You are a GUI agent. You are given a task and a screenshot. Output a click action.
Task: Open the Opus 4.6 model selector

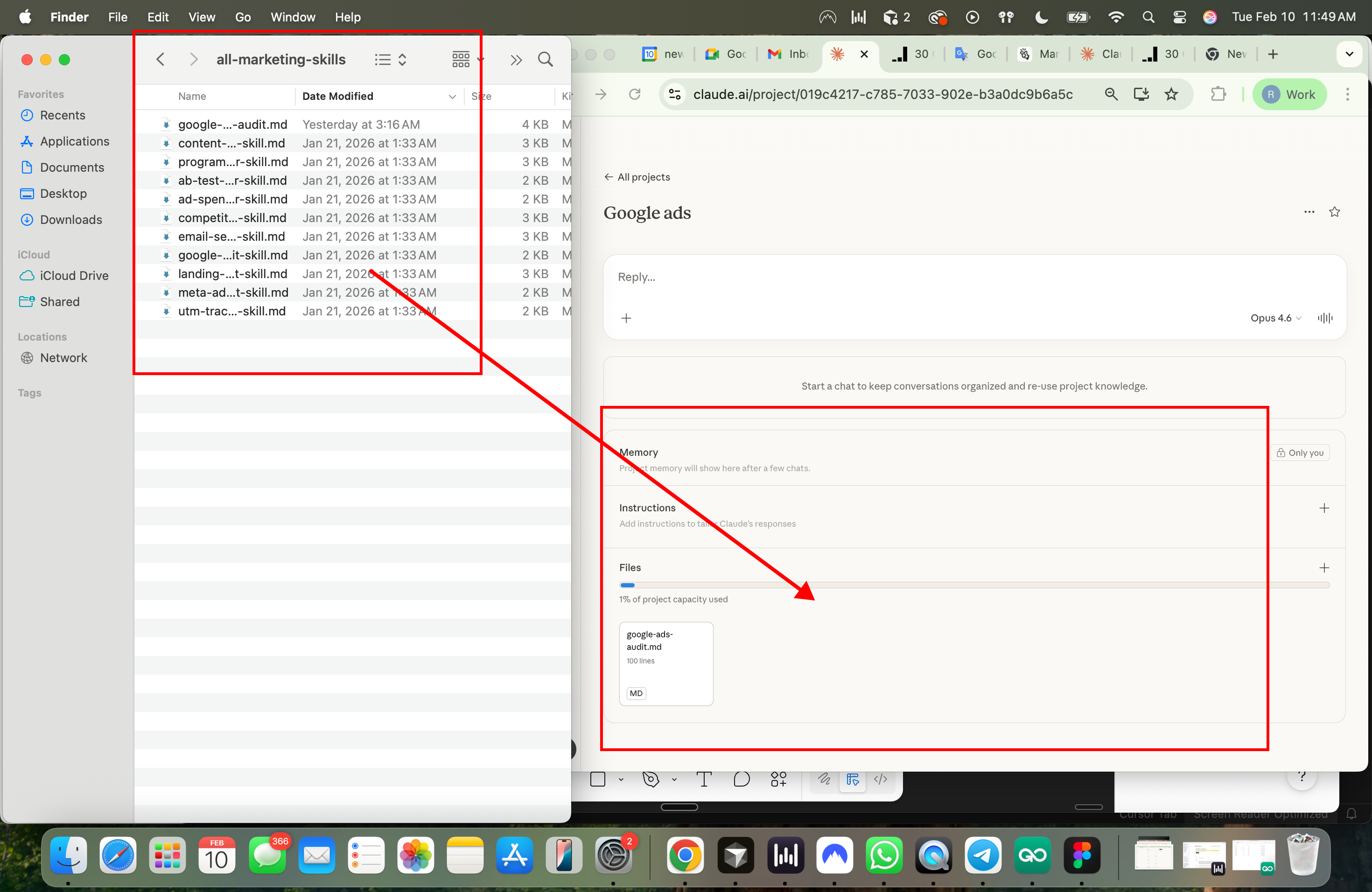(x=1275, y=318)
